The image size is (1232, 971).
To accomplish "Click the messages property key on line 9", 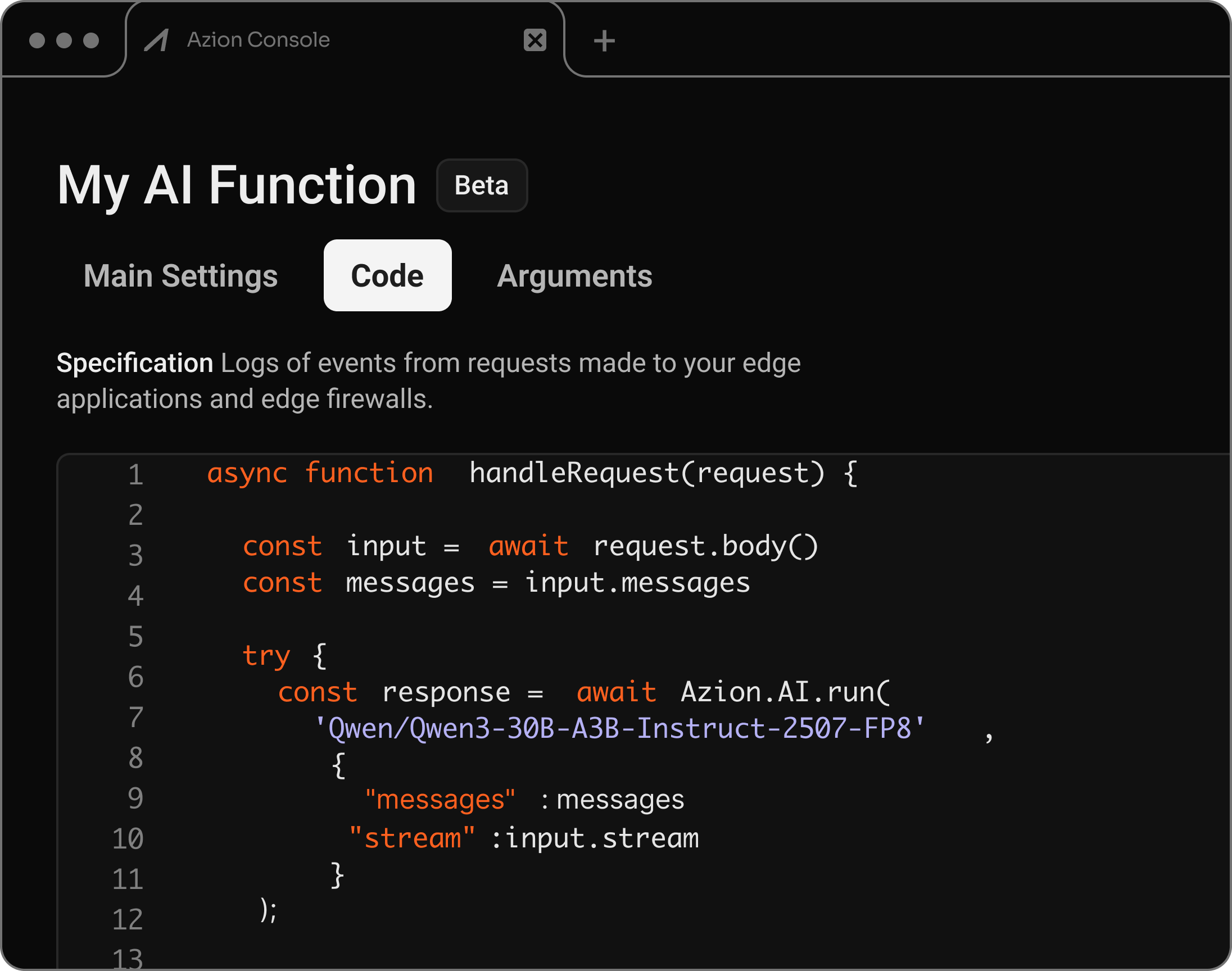I will 441,798.
